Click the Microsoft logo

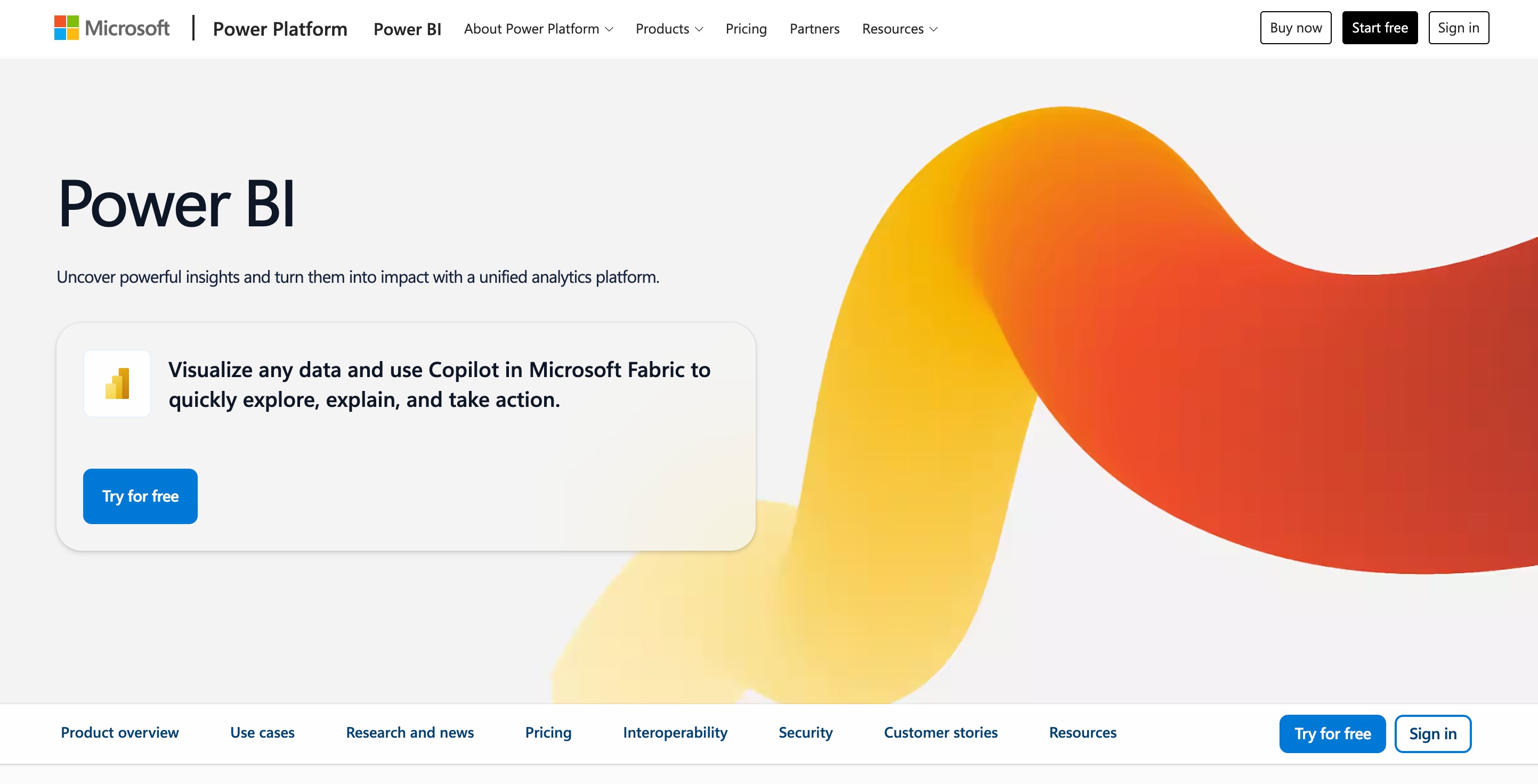112,28
